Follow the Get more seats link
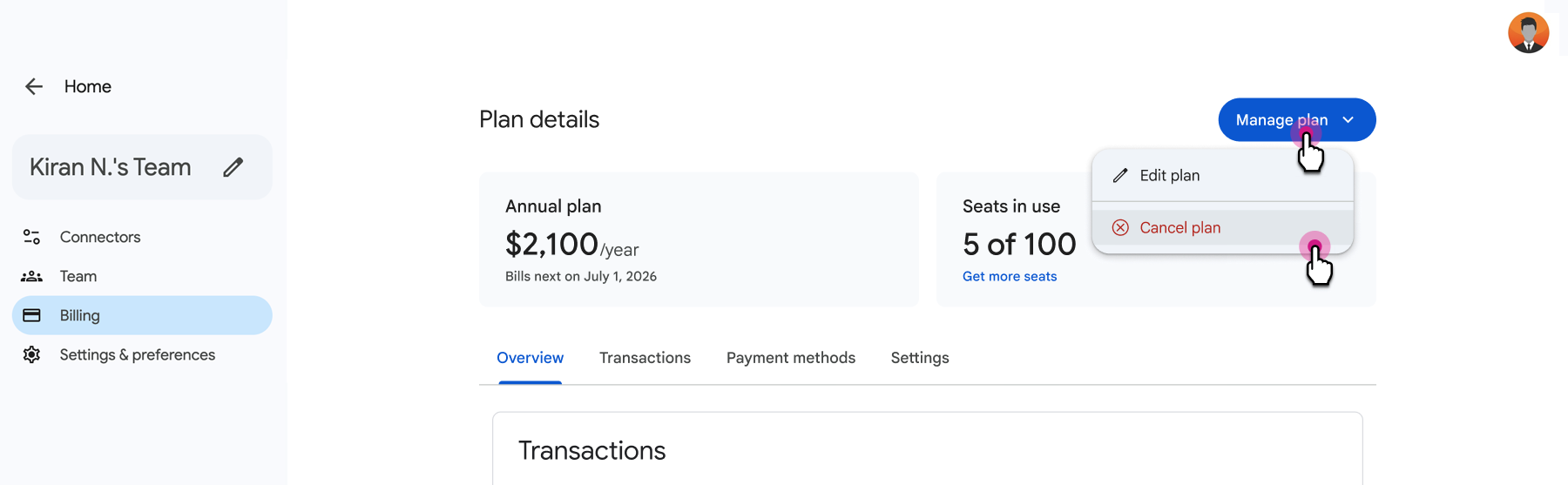 (1009, 276)
